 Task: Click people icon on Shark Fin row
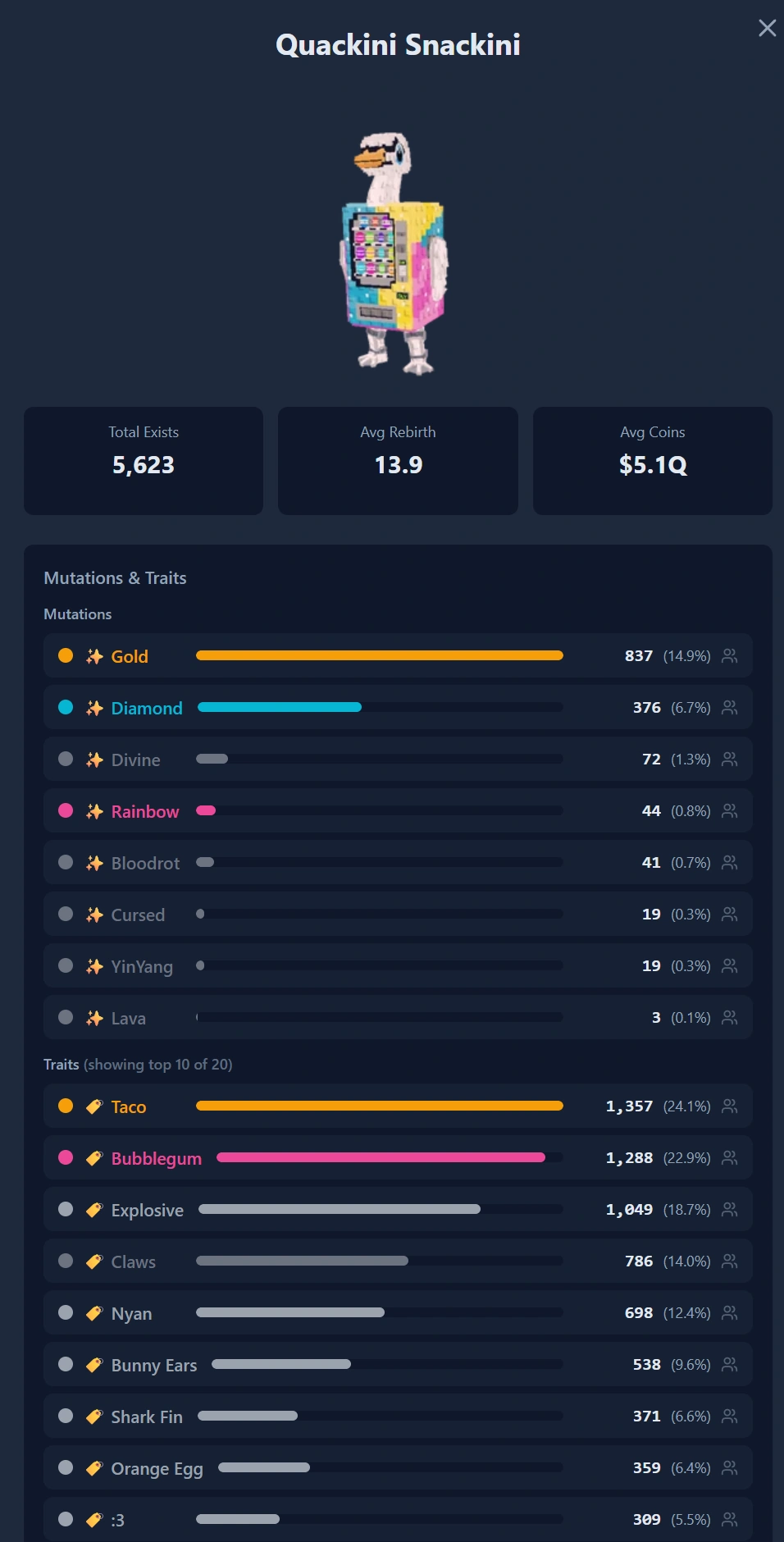[729, 1416]
